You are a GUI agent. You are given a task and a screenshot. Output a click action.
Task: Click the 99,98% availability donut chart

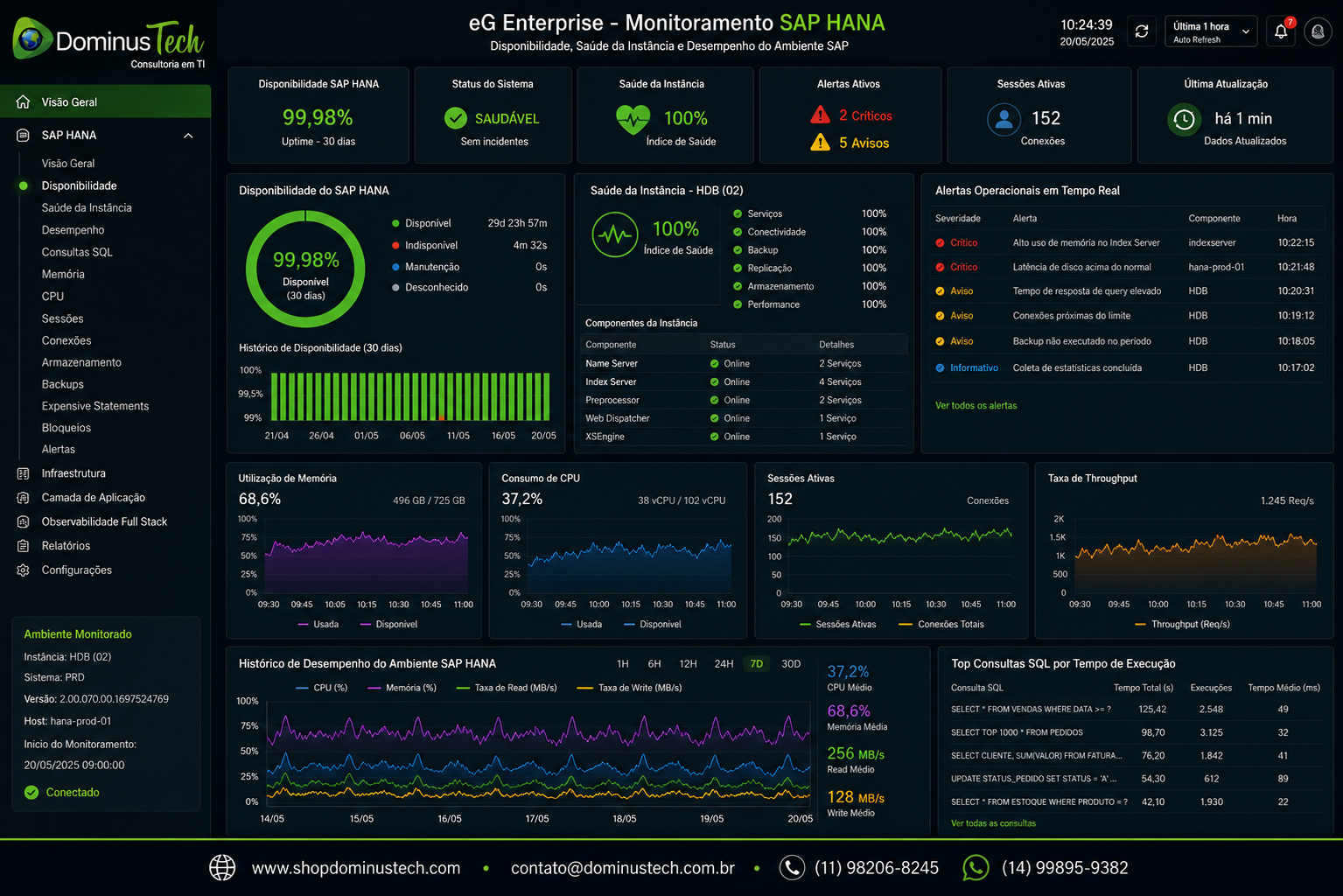point(305,269)
